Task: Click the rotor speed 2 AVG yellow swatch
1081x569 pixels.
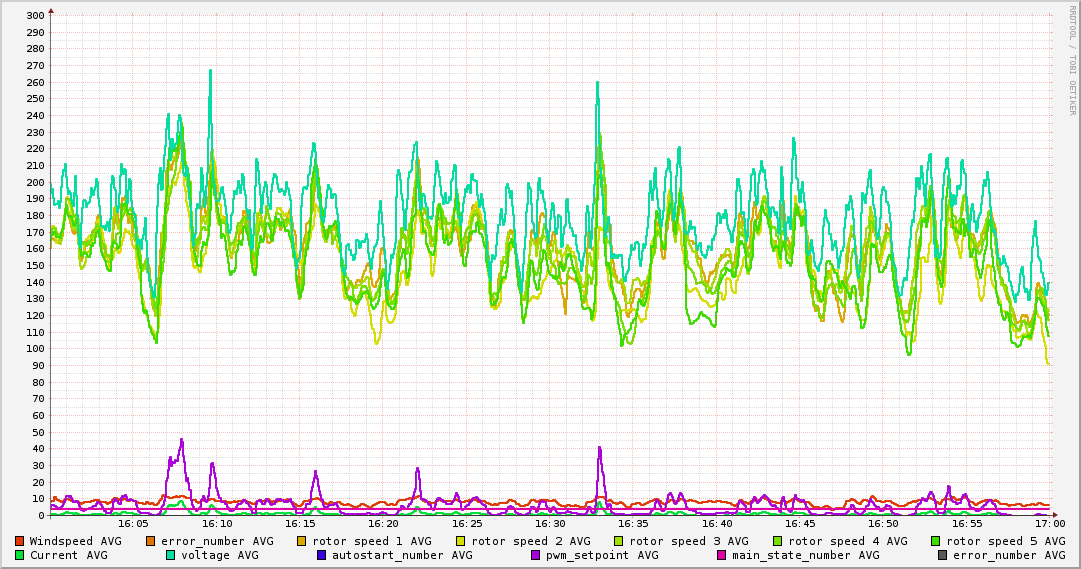Action: coord(461,541)
